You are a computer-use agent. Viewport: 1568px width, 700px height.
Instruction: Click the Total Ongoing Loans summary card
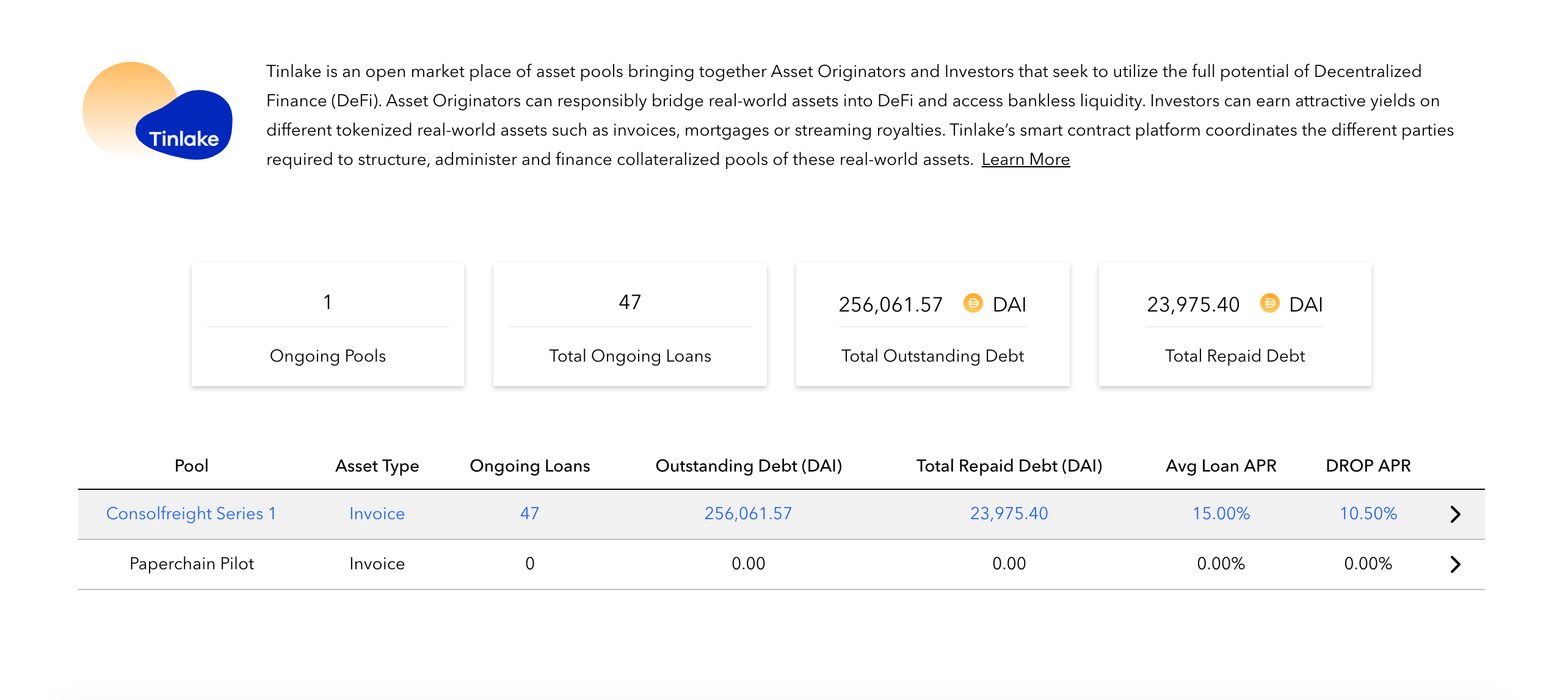630,325
